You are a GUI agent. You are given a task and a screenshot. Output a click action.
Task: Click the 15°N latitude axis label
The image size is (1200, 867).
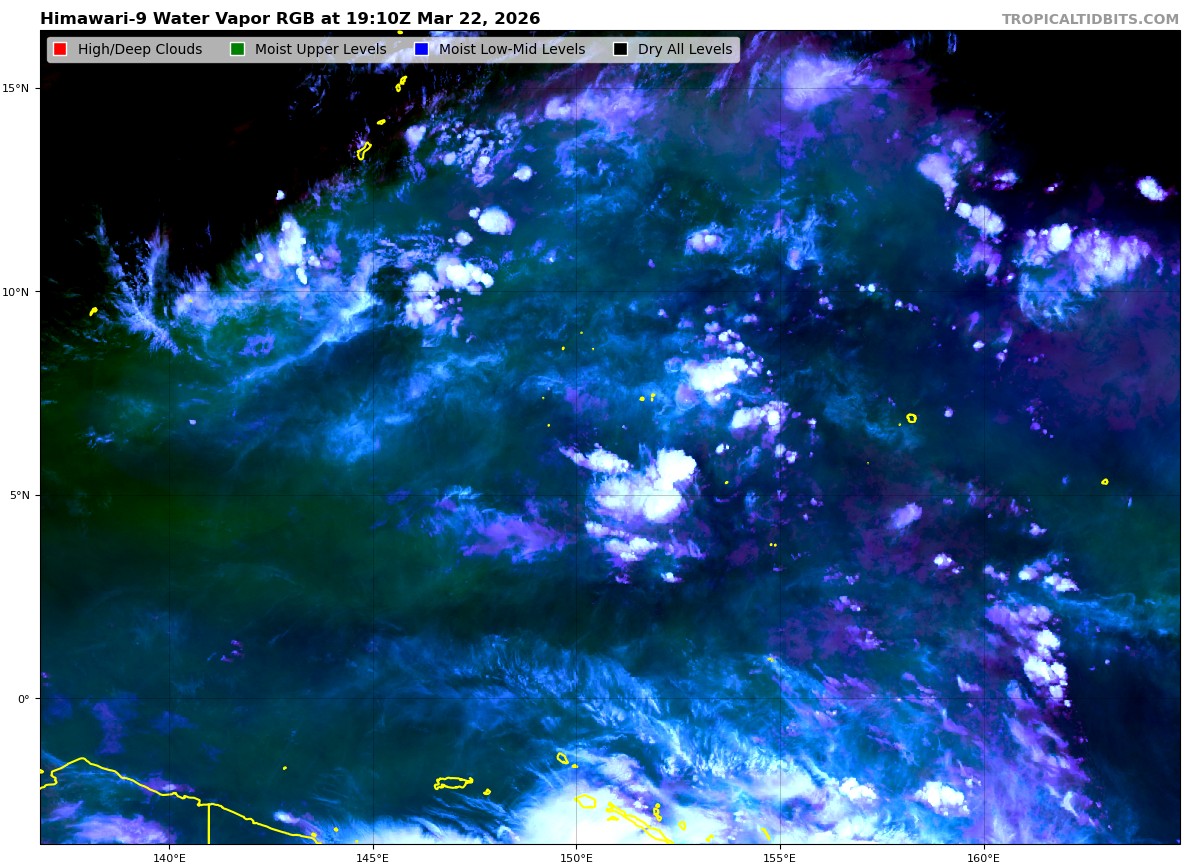pos(16,88)
